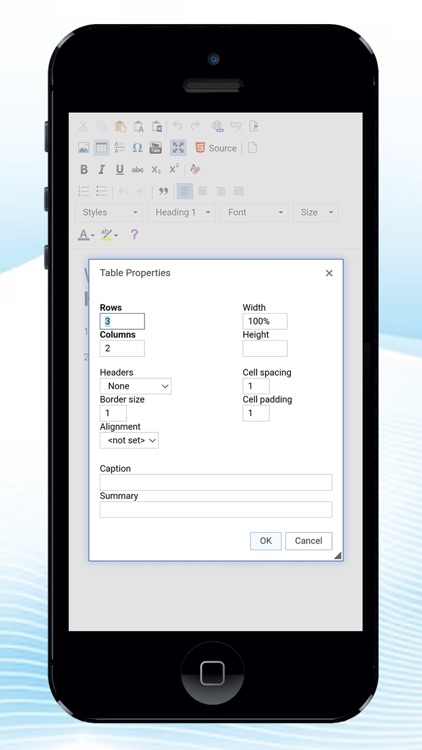Apply subscript formatting
Image resolution: width=422 pixels, height=750 pixels.
[156, 170]
